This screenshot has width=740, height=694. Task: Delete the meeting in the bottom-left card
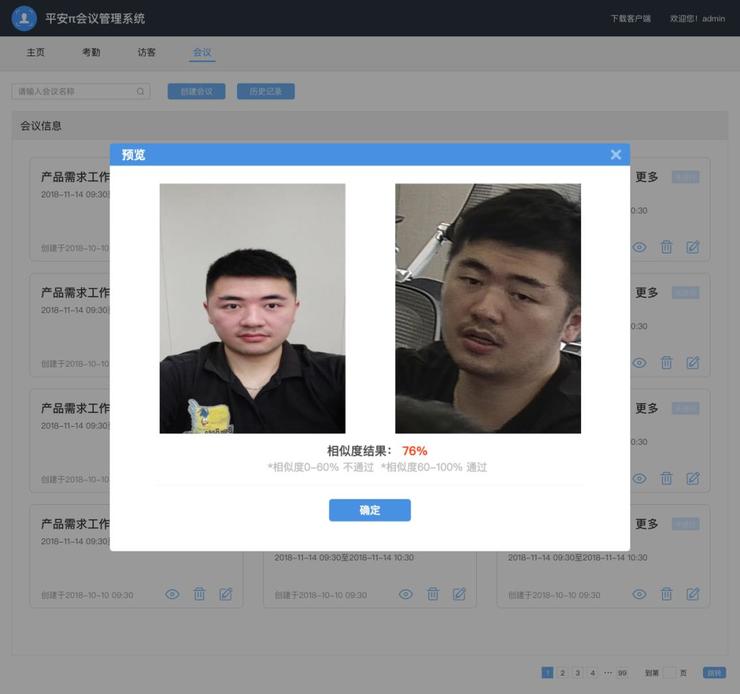coord(199,594)
